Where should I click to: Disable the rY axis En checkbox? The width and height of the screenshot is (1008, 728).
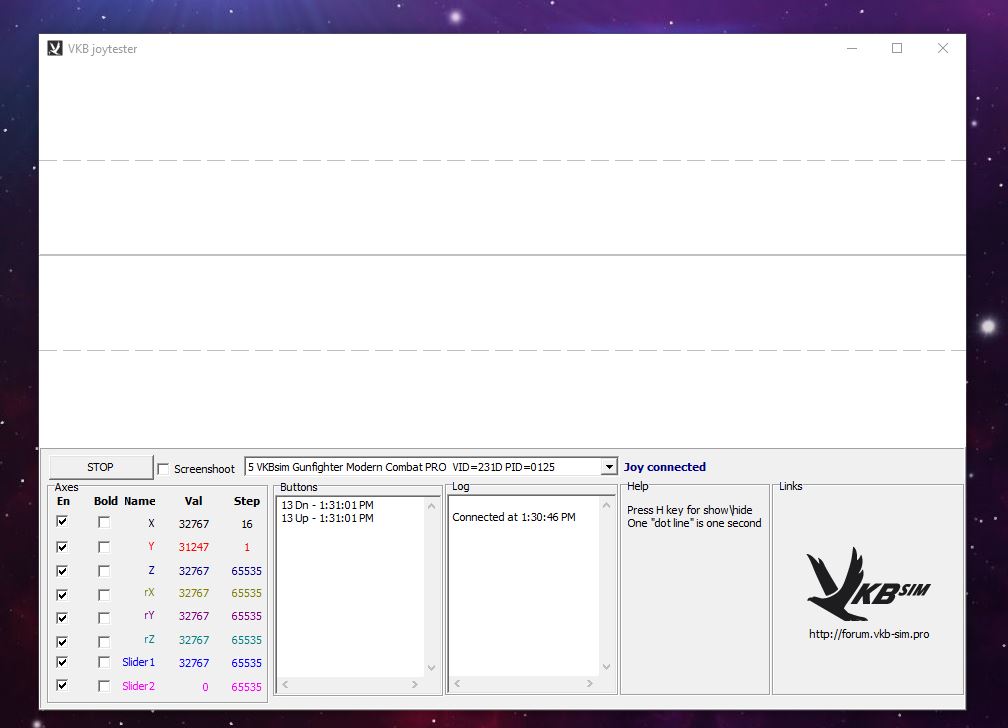click(62, 617)
